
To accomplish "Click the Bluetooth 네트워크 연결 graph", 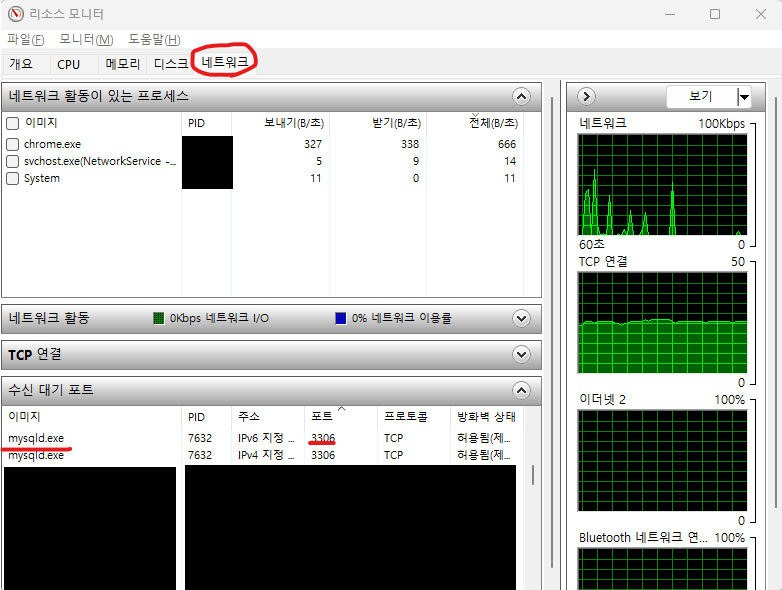I will pyautogui.click(x=662, y=569).
